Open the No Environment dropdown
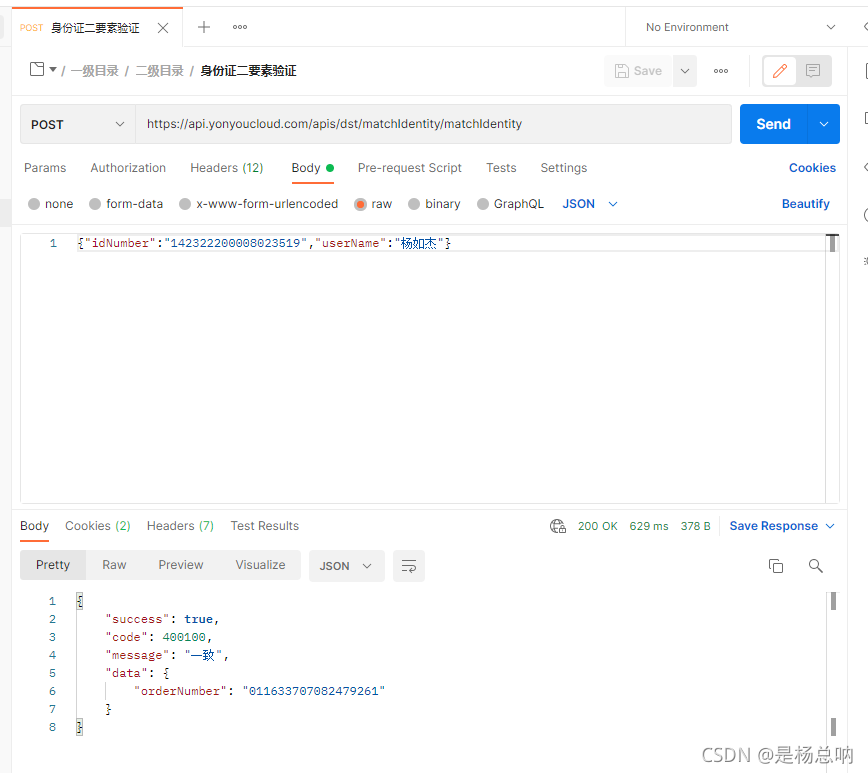This screenshot has height=773, width=868. tap(740, 27)
